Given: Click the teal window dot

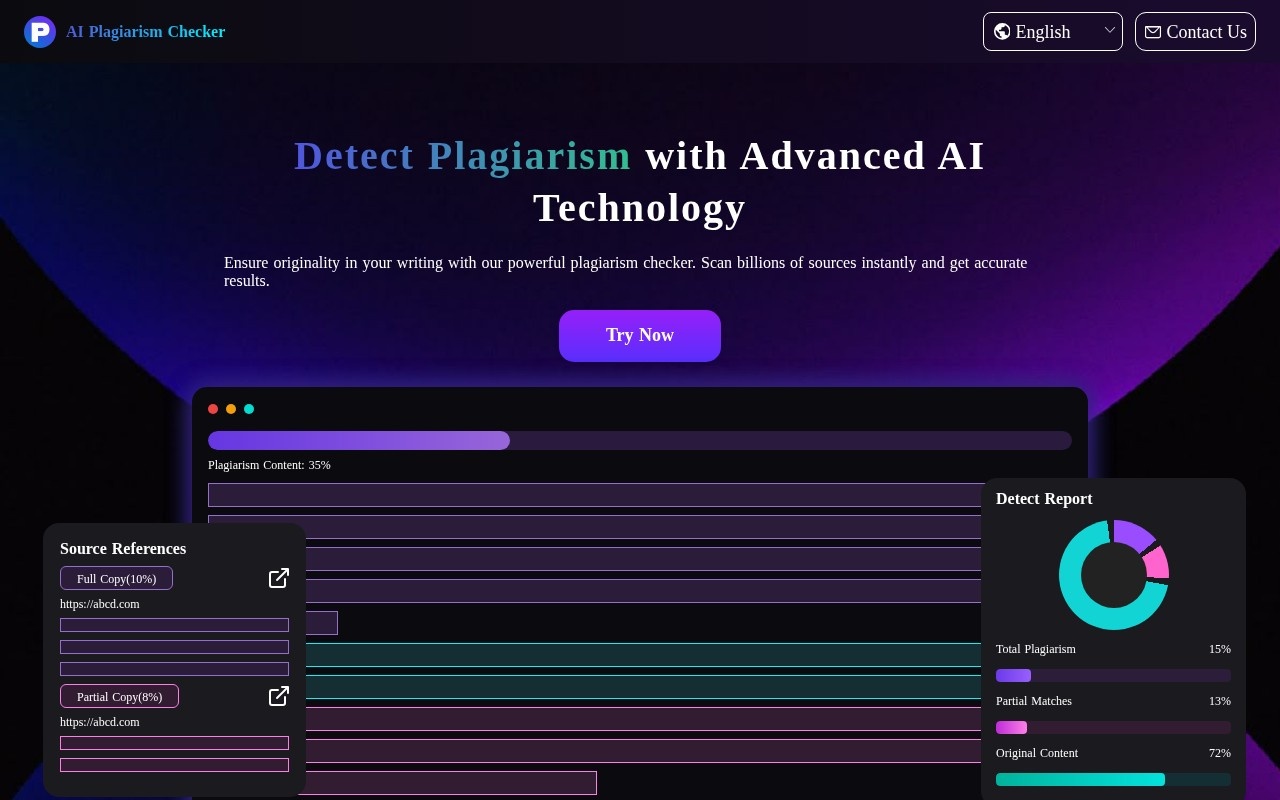Looking at the screenshot, I should click(249, 409).
